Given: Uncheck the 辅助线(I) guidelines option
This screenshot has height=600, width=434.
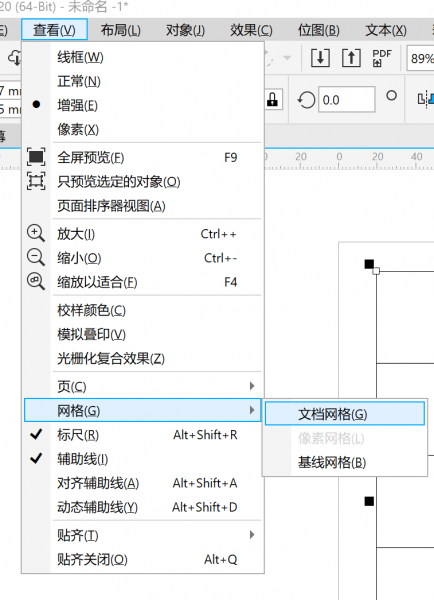Looking at the screenshot, I should (143, 459).
